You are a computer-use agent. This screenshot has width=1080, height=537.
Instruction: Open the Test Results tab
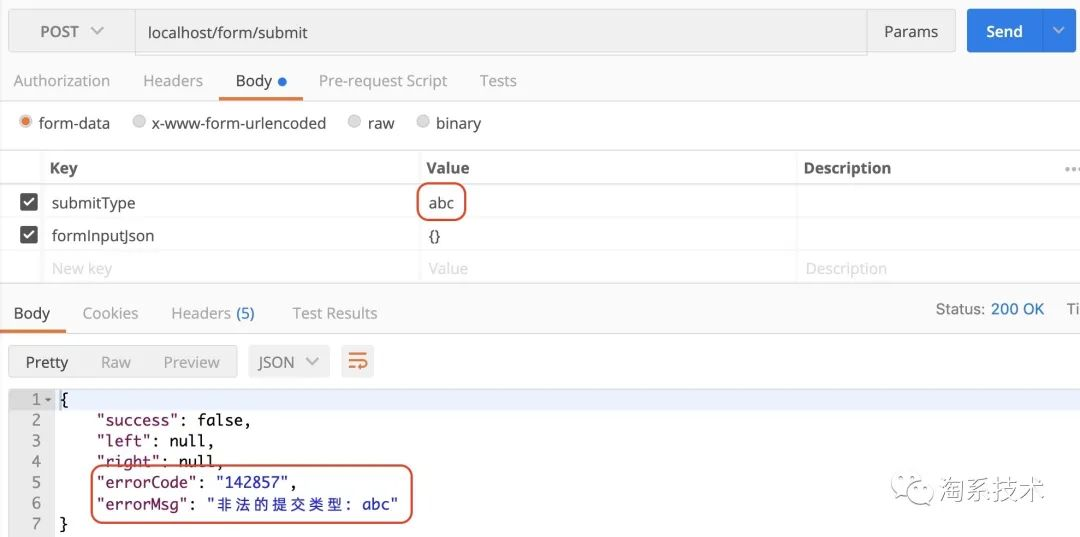pos(335,313)
